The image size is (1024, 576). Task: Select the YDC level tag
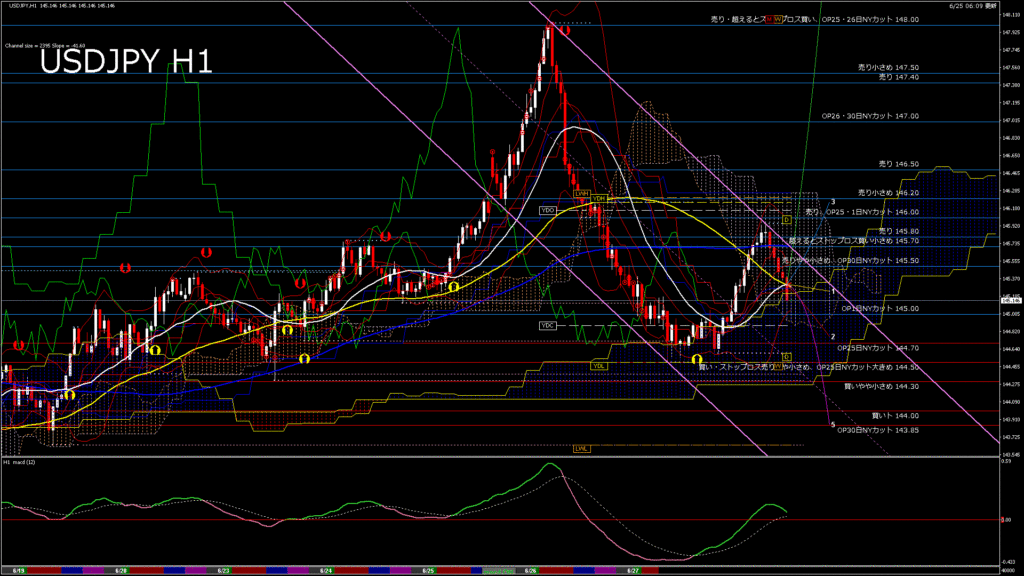(x=547, y=325)
